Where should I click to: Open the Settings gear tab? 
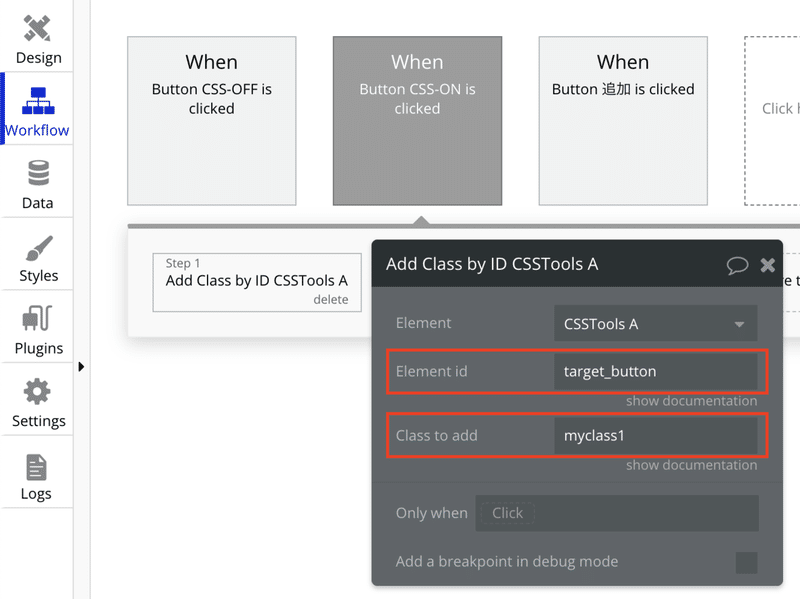click(x=38, y=403)
